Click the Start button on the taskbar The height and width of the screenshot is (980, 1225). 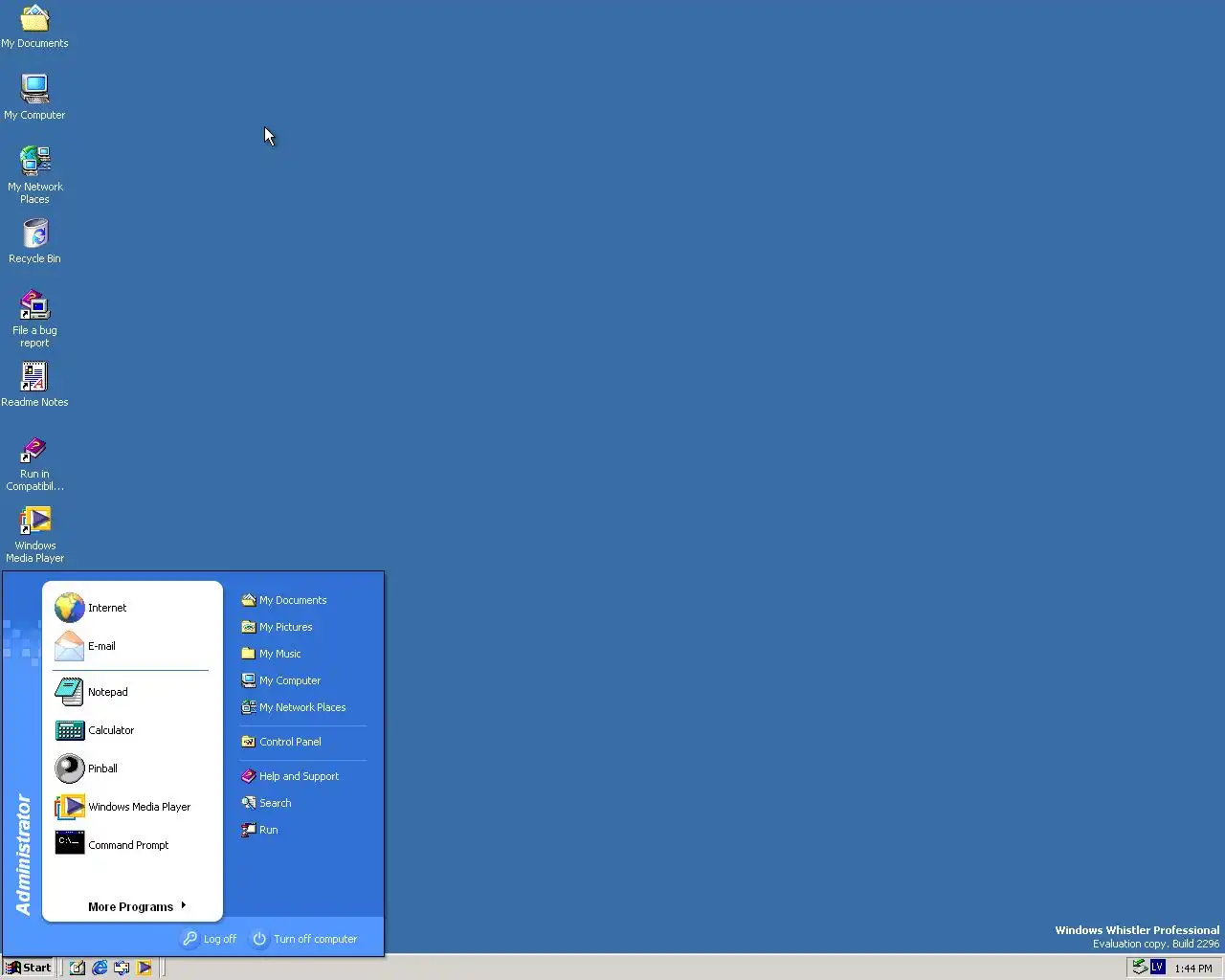click(x=29, y=968)
